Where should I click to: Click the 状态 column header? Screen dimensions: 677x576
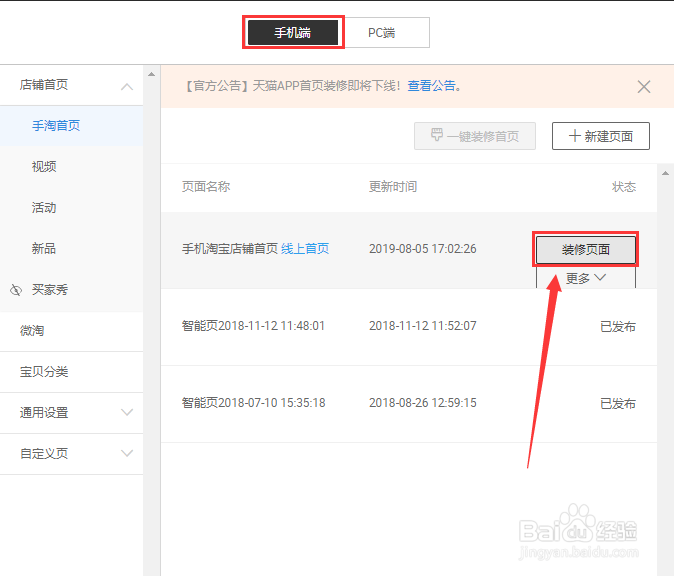coord(624,187)
